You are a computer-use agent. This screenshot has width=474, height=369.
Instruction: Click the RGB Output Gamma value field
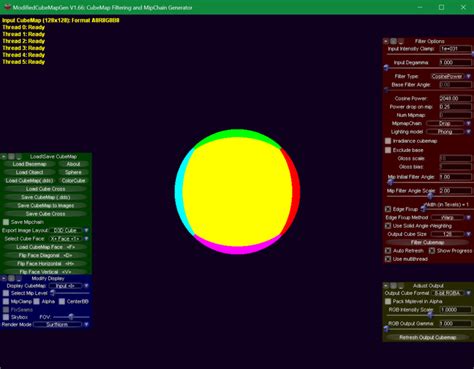tap(455, 324)
